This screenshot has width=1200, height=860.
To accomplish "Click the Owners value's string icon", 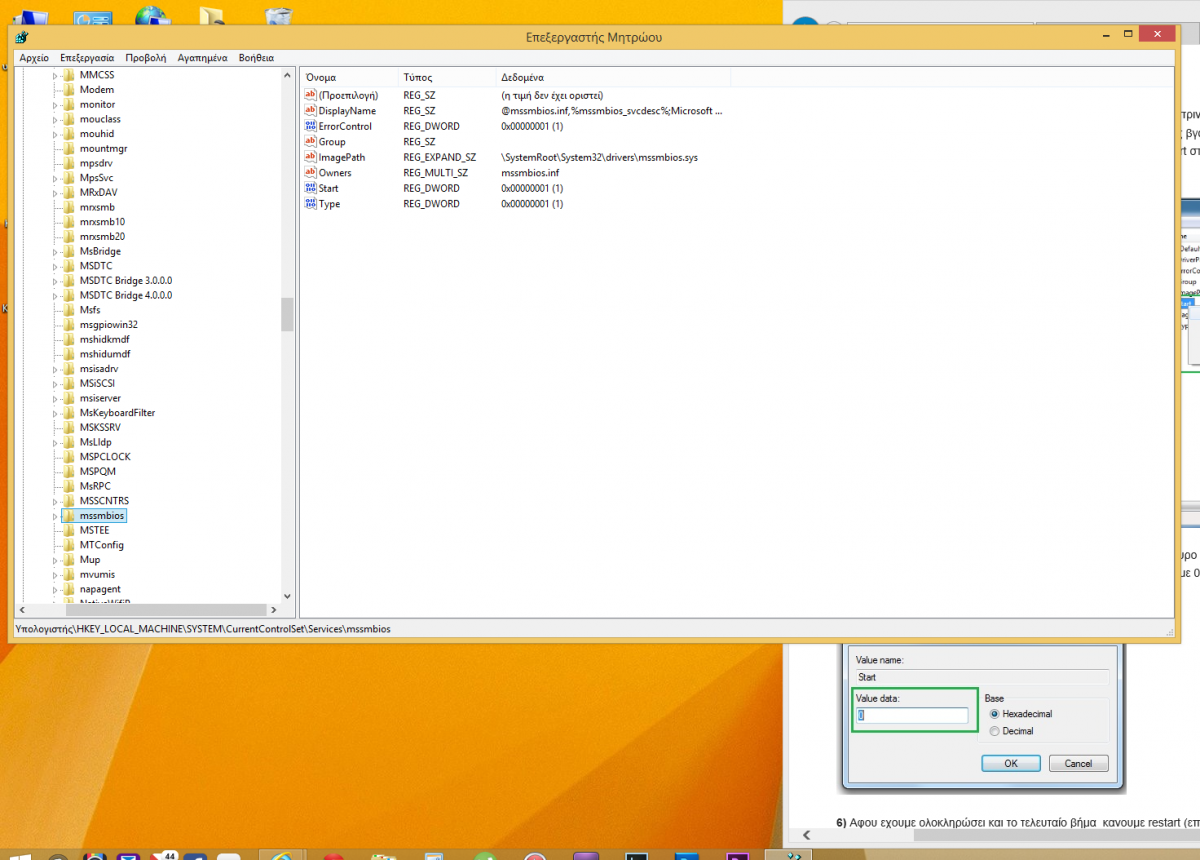I will point(310,173).
